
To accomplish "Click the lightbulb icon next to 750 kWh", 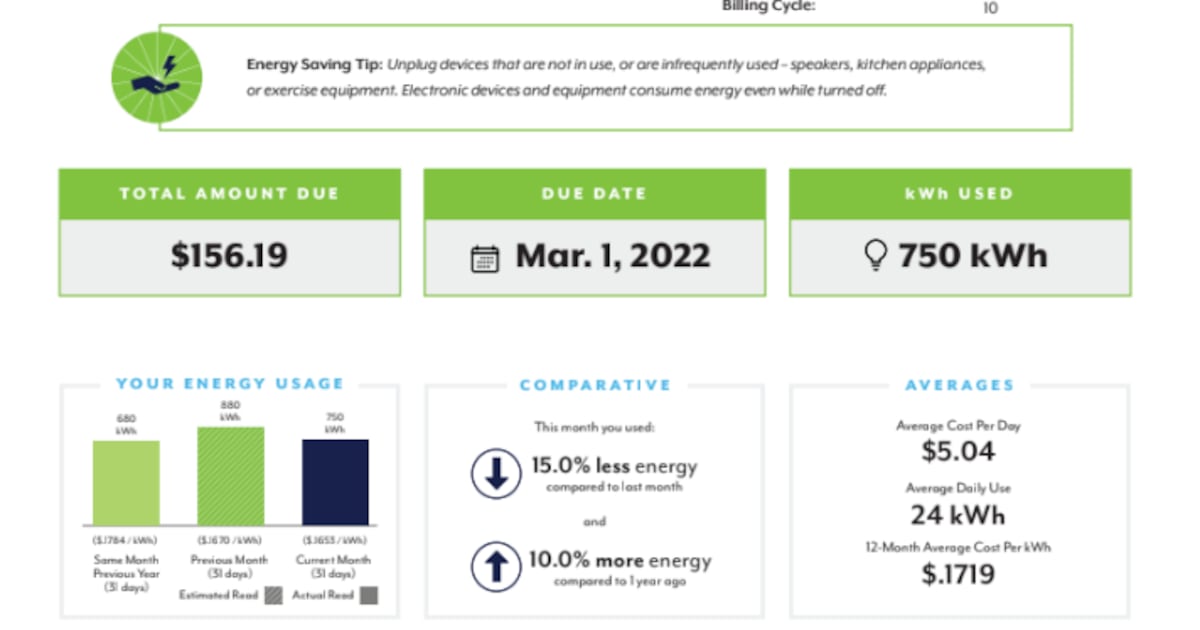I will [x=875, y=257].
